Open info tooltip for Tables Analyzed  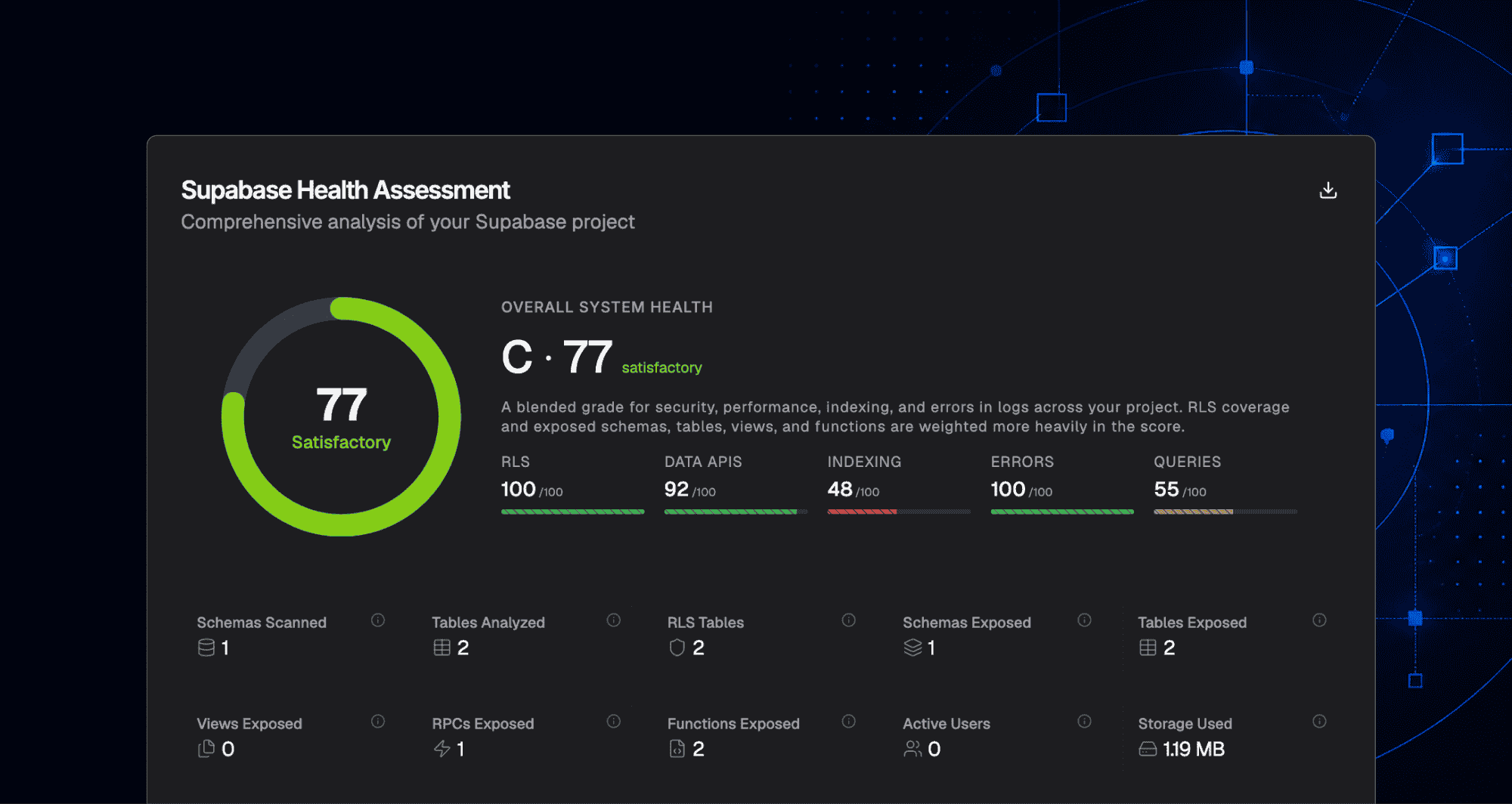click(x=614, y=620)
